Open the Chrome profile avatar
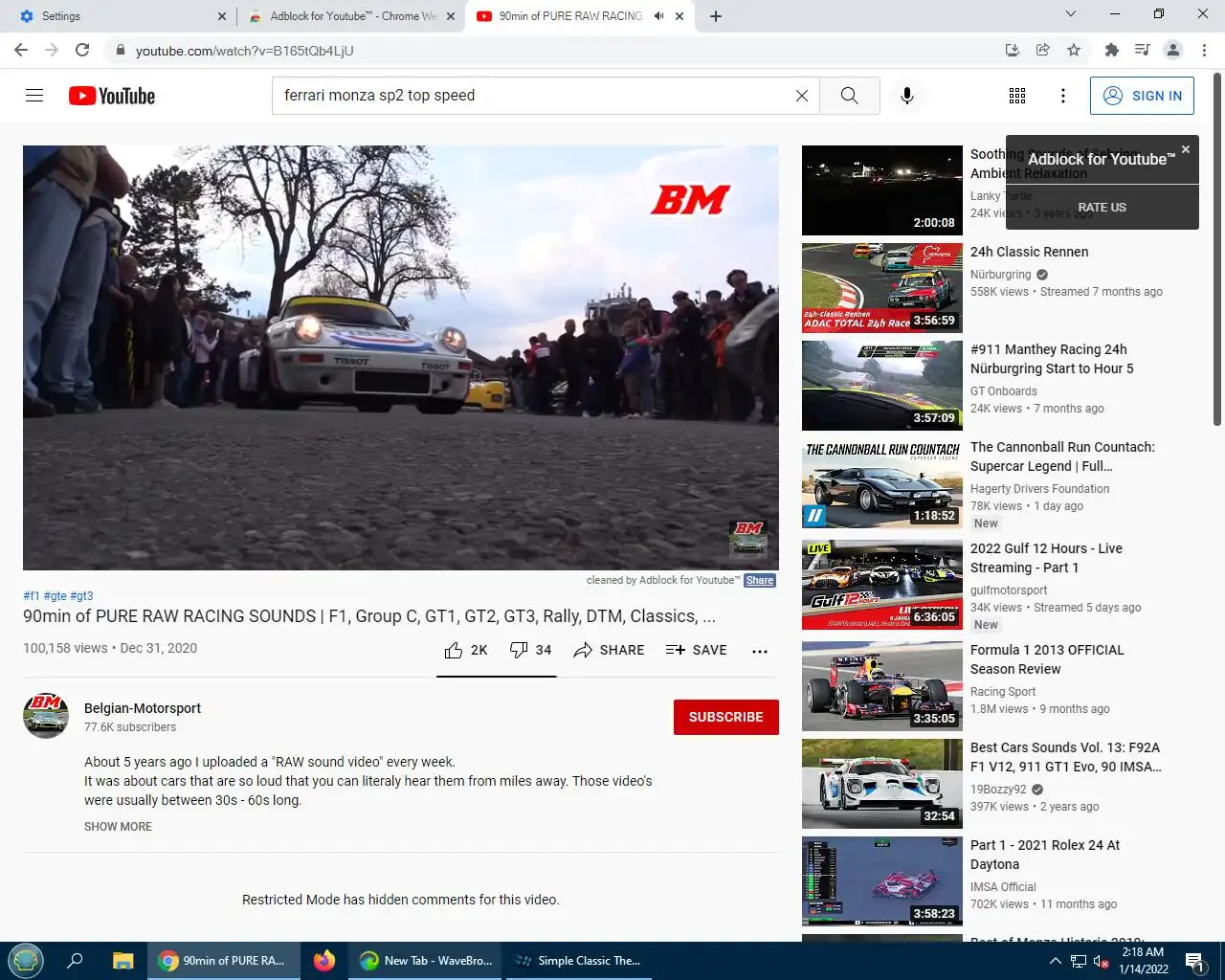This screenshot has height=980, width=1225. (x=1172, y=50)
